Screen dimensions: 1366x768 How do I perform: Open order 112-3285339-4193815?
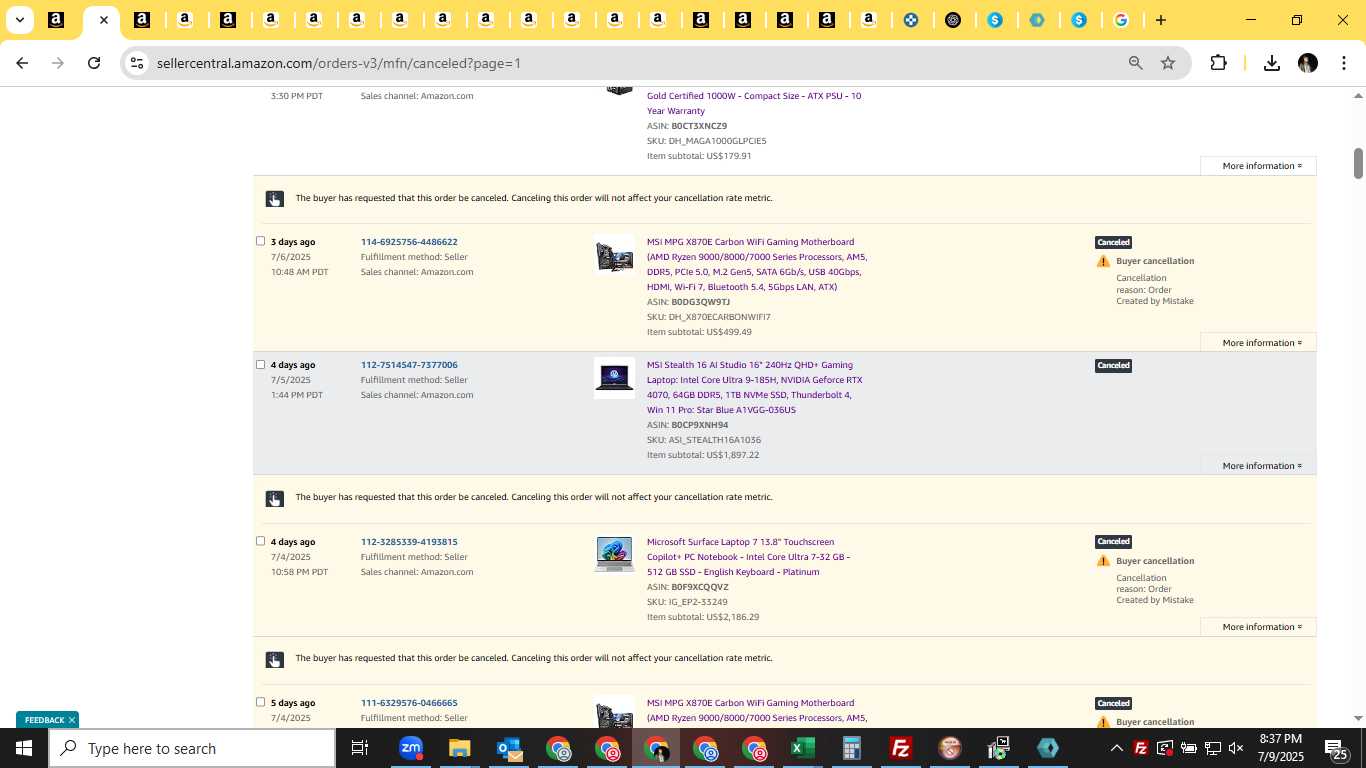[x=409, y=542]
